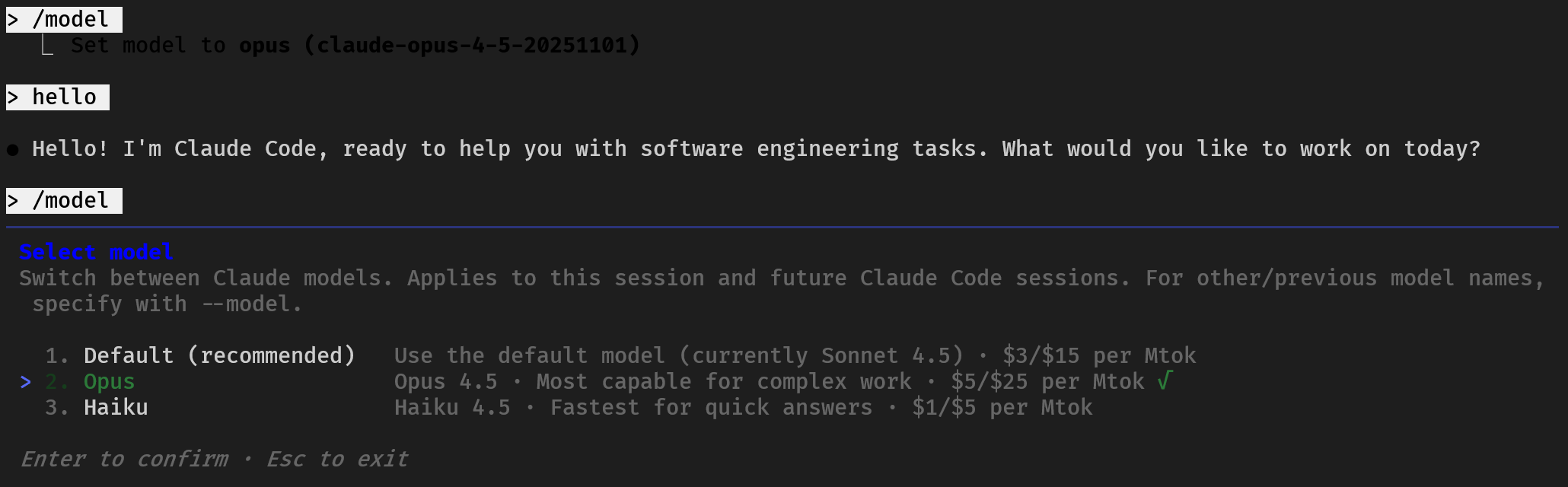Click the blue selection arrow beside Opus
The image size is (1568, 487).
point(26,382)
